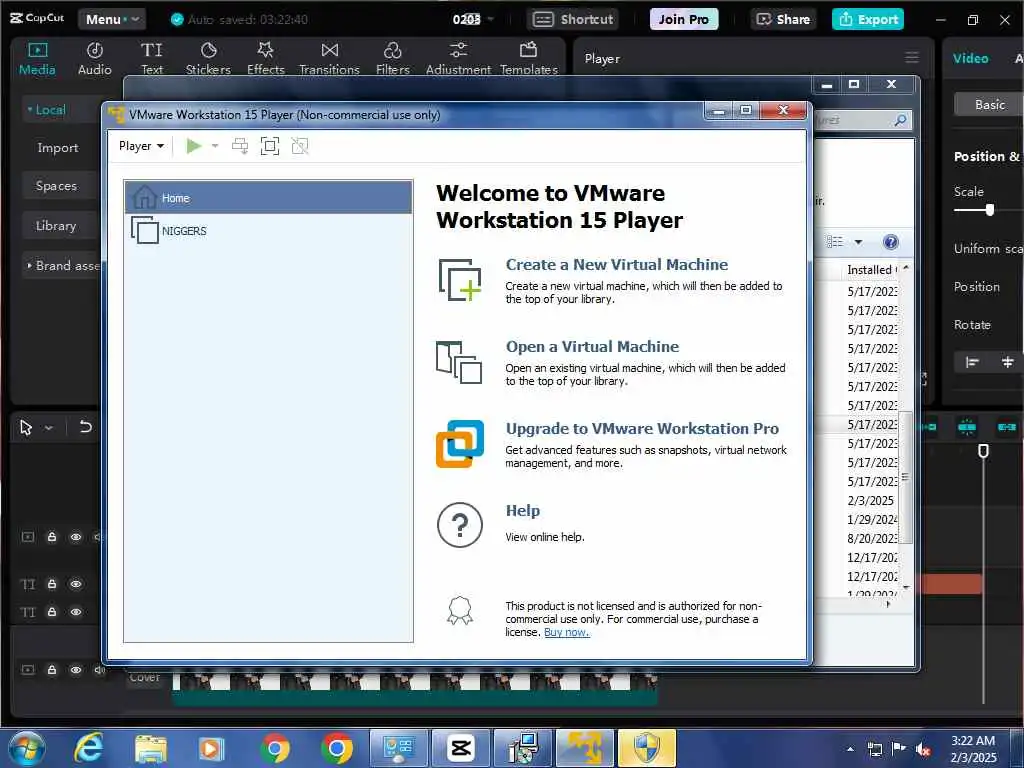Screen dimensions: 1024x768
Task: Click the align-left icon in CapCut's Position panel
Action: click(972, 362)
